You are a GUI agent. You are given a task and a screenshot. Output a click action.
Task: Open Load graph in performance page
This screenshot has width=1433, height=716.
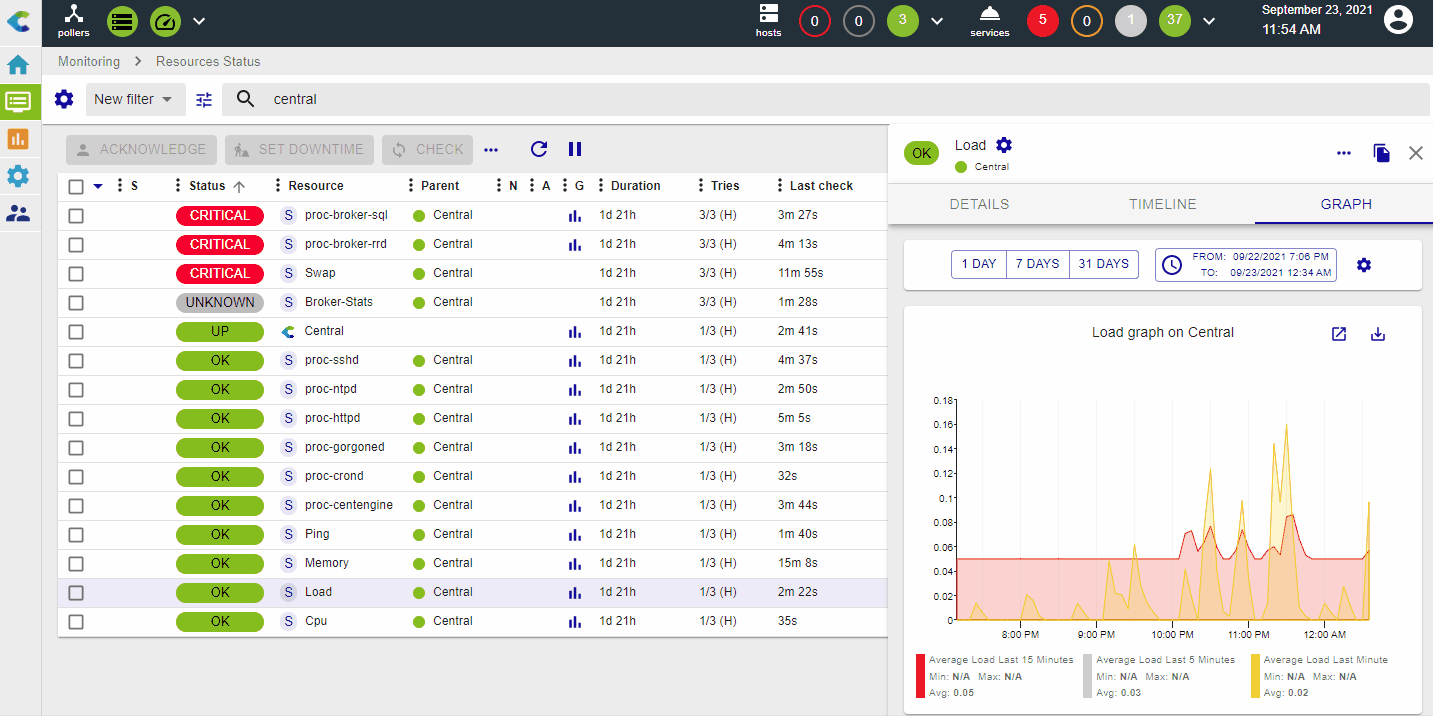pos(1339,334)
